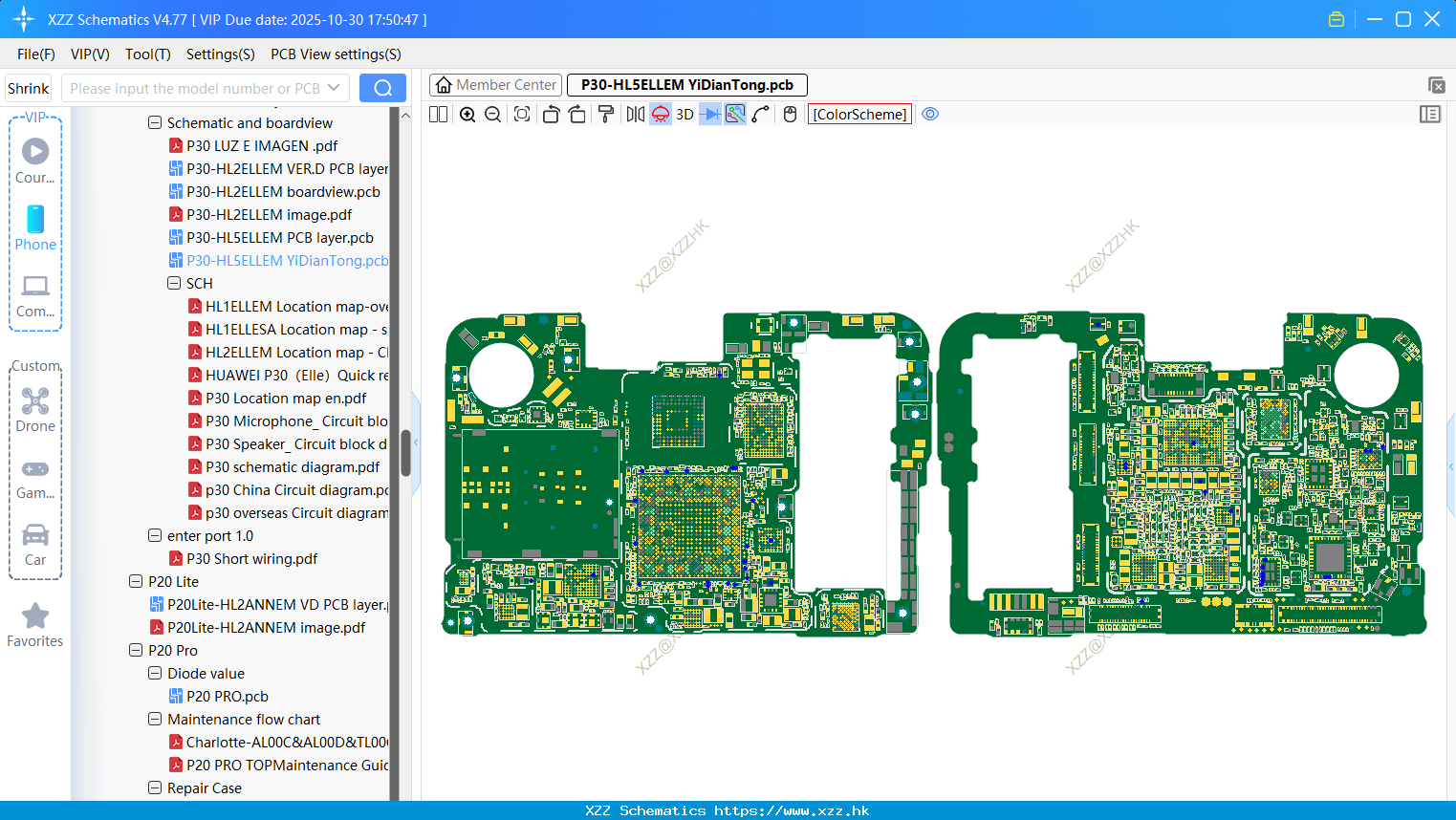The image size is (1456, 820).
Task: Collapse the Repair Case folder
Action: [x=155, y=788]
